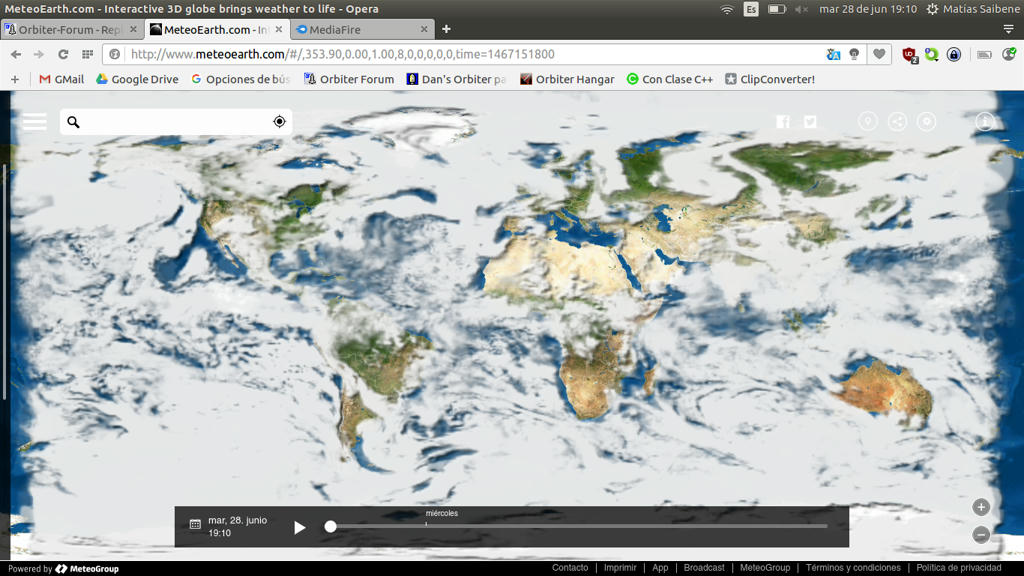Click the lightbulb icon in address bar
This screenshot has width=1024, height=576.
[x=854, y=54]
